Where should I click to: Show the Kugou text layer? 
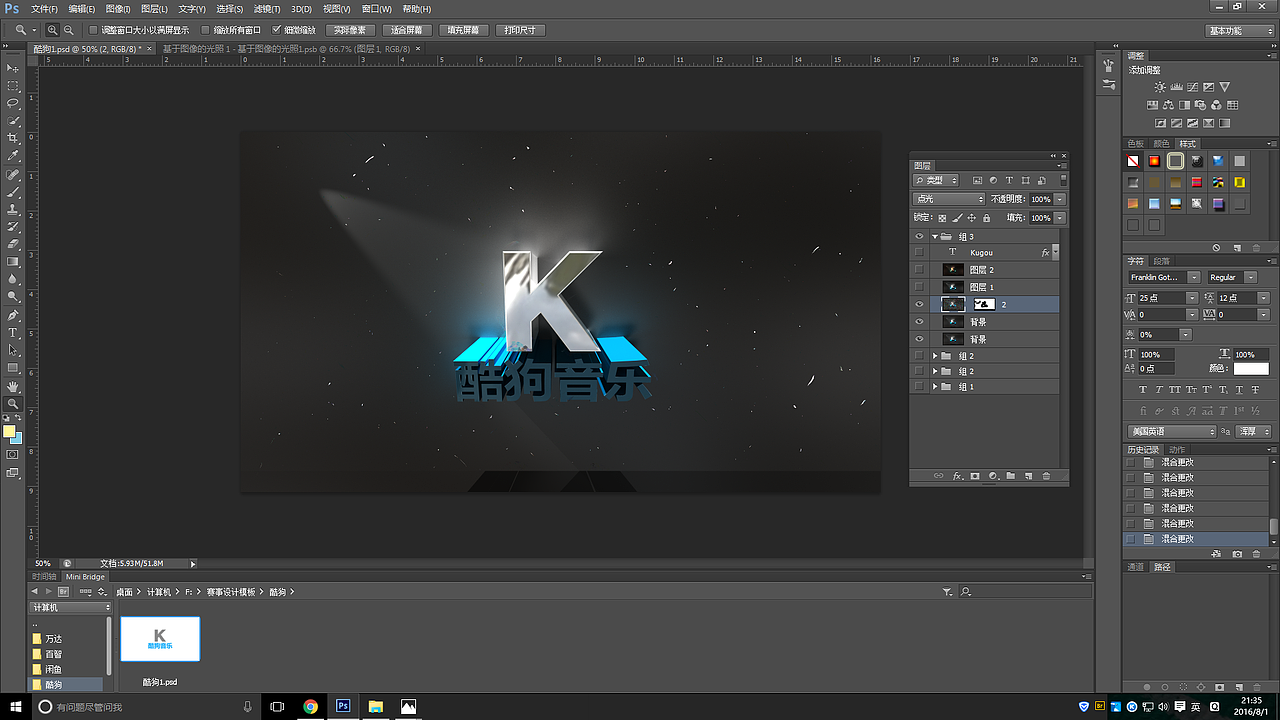click(x=919, y=253)
